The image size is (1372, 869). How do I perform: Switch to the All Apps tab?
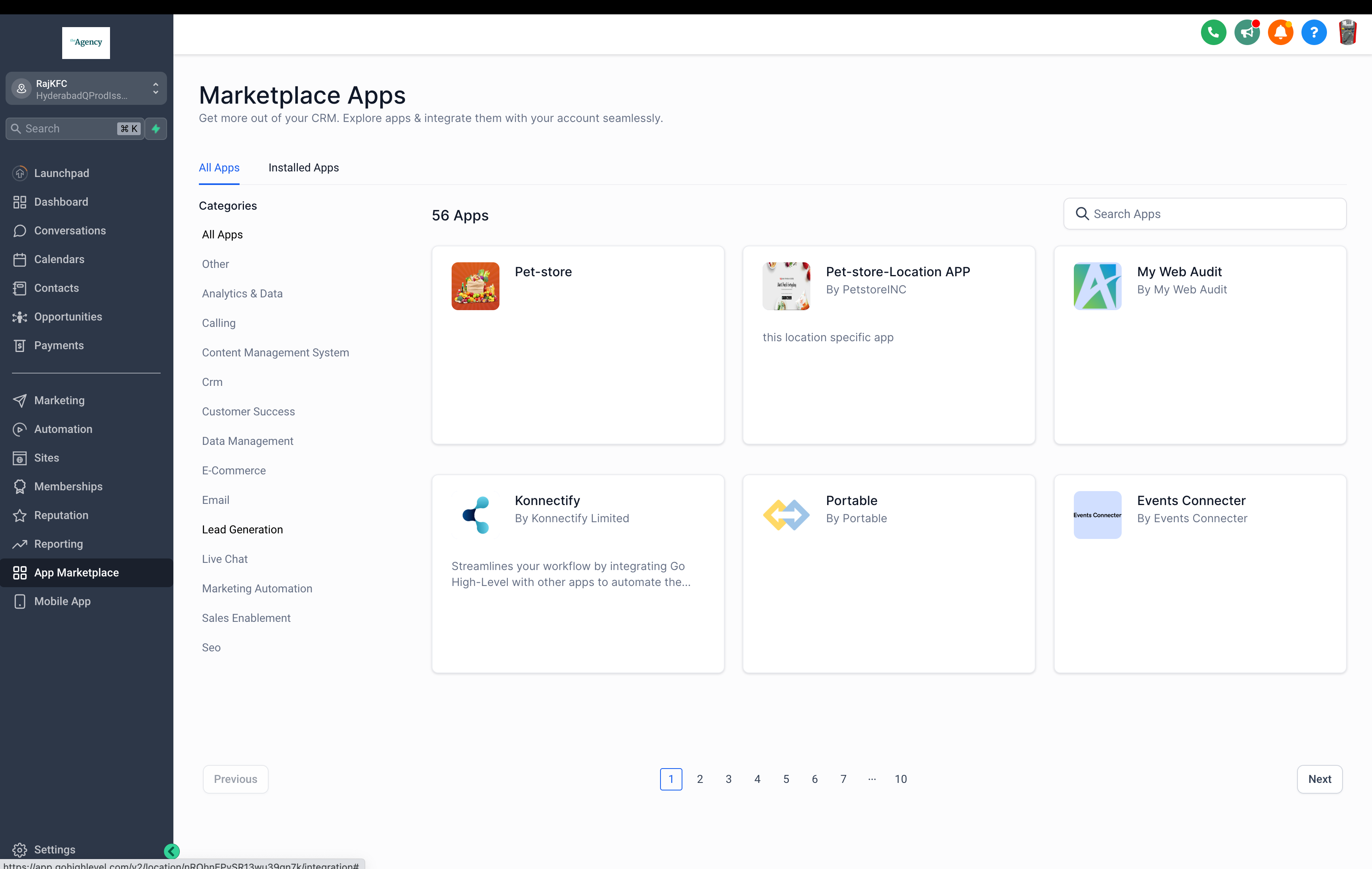point(219,167)
